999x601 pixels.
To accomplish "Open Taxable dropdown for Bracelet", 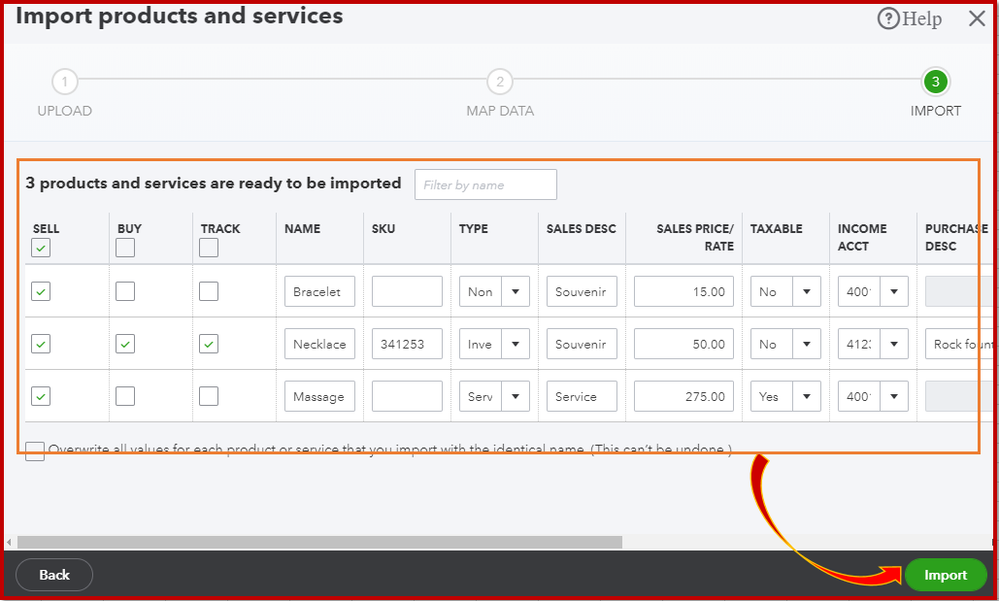I will [807, 292].
